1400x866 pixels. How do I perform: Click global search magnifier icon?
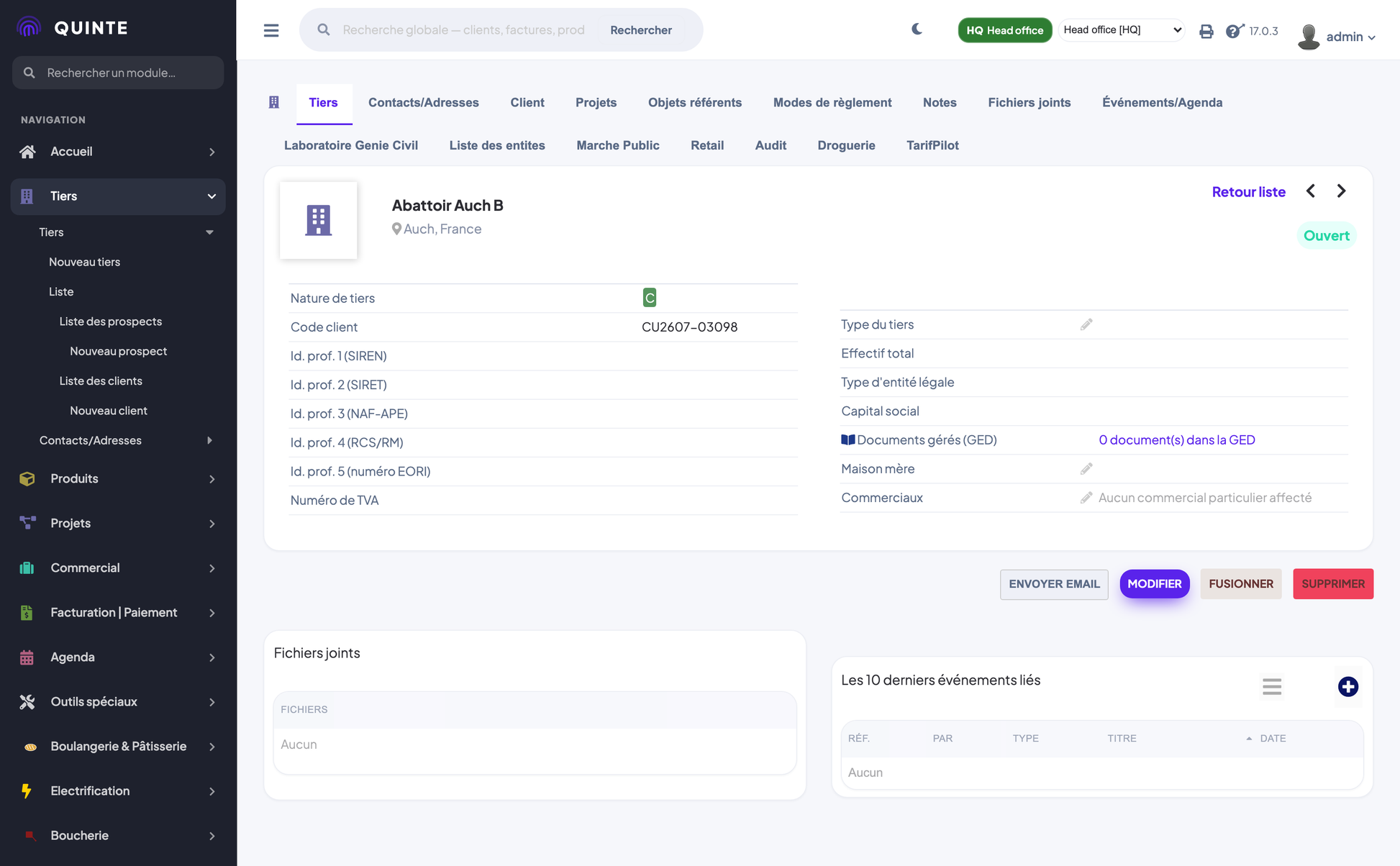(x=324, y=29)
